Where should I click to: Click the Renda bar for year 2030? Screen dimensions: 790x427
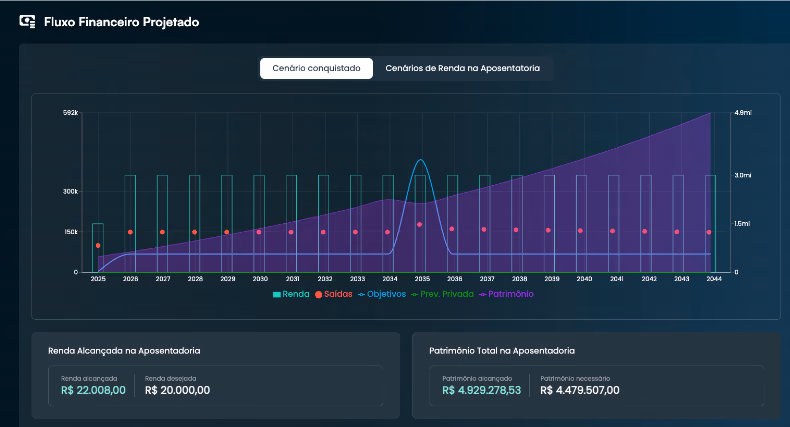click(x=259, y=224)
